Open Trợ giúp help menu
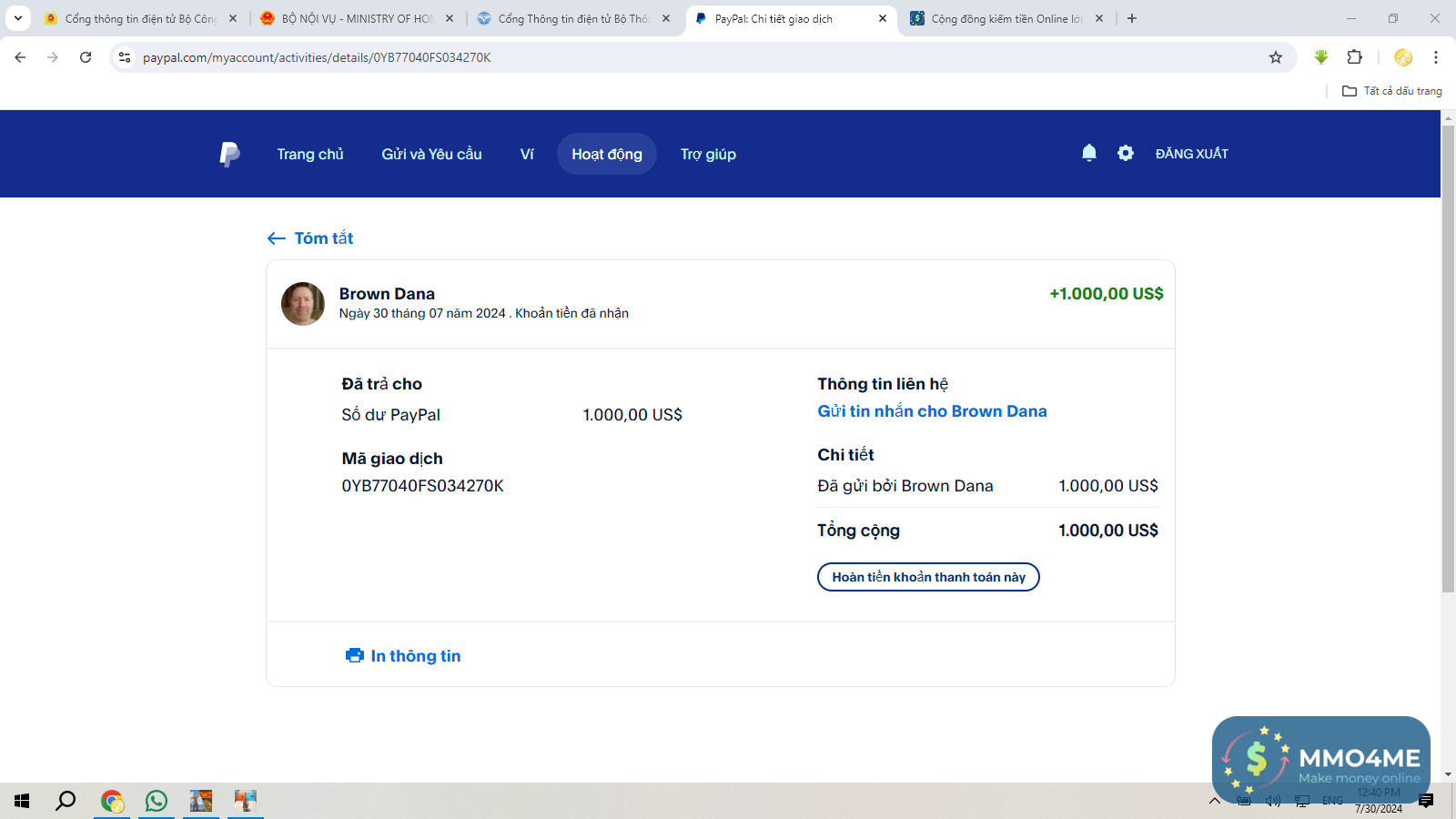This screenshot has height=819, width=1456. (x=708, y=154)
